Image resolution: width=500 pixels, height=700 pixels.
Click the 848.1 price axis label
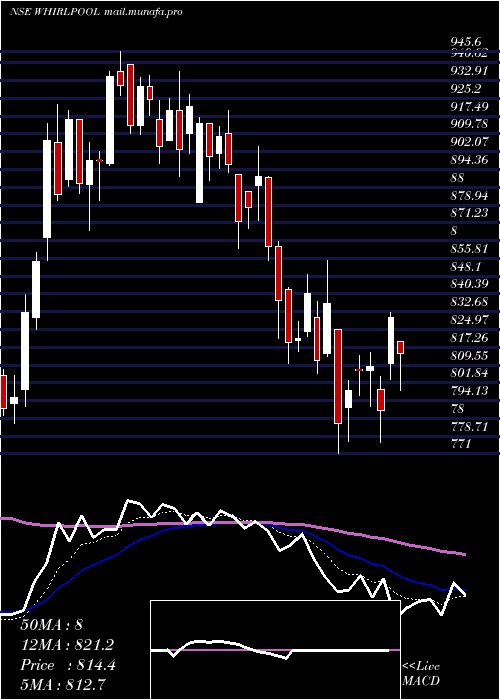tap(466, 266)
